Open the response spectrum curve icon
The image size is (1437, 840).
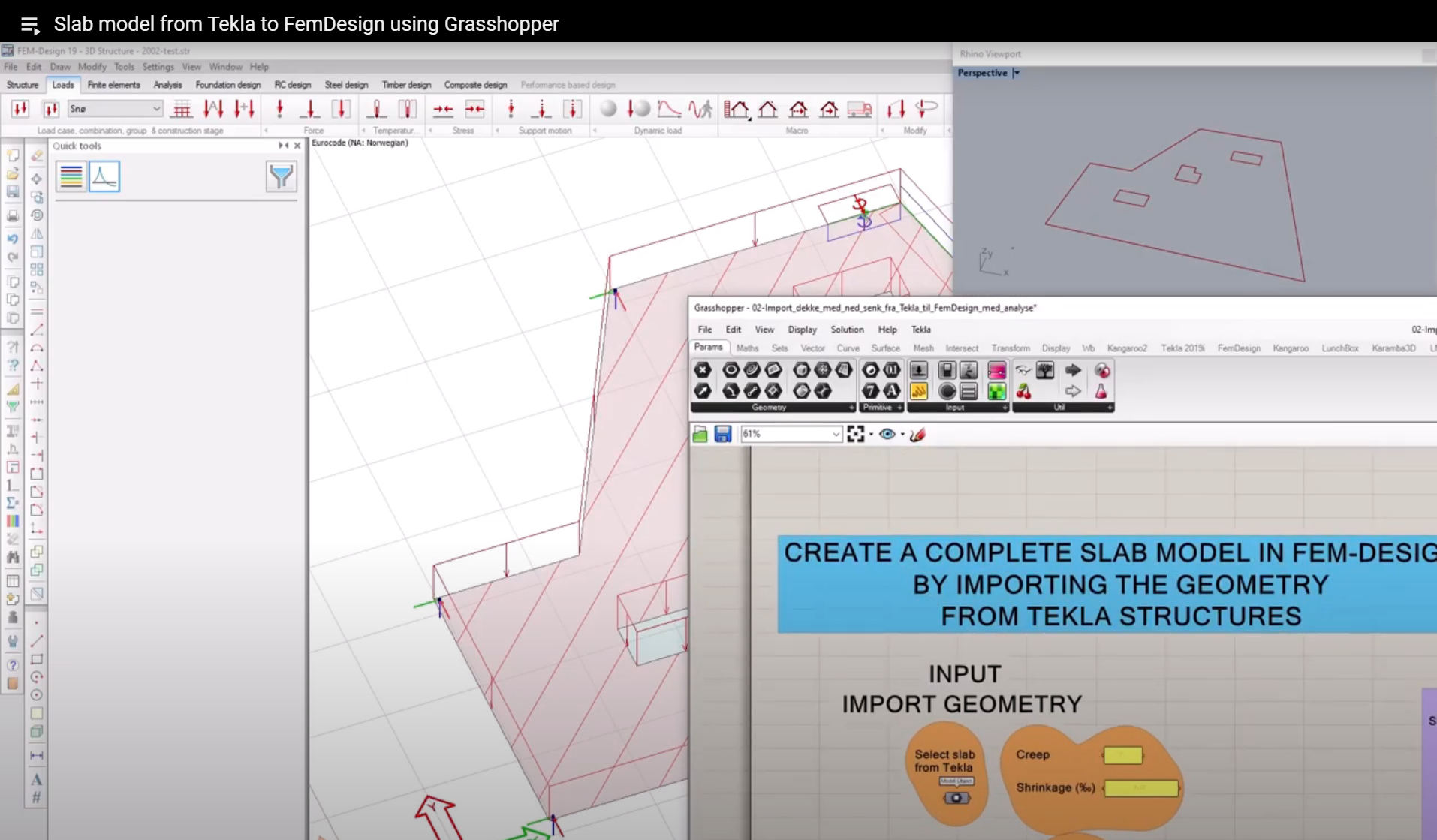669,109
